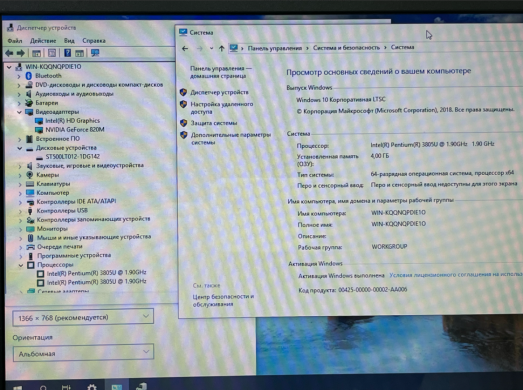Click the computer icon in the address bar
This screenshot has height=390, width=523.
pyautogui.click(x=234, y=48)
